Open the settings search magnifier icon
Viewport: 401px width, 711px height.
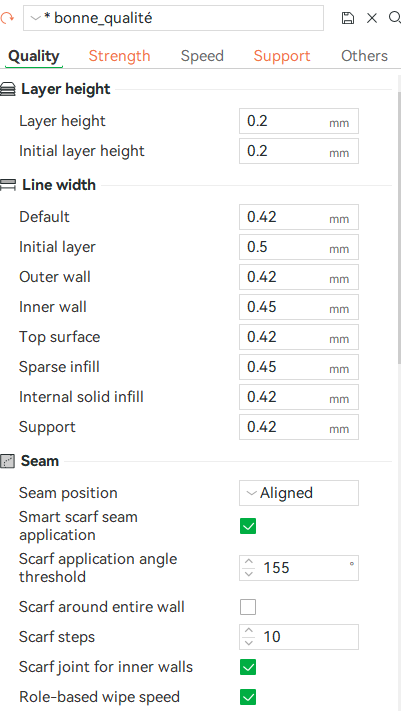click(x=395, y=18)
